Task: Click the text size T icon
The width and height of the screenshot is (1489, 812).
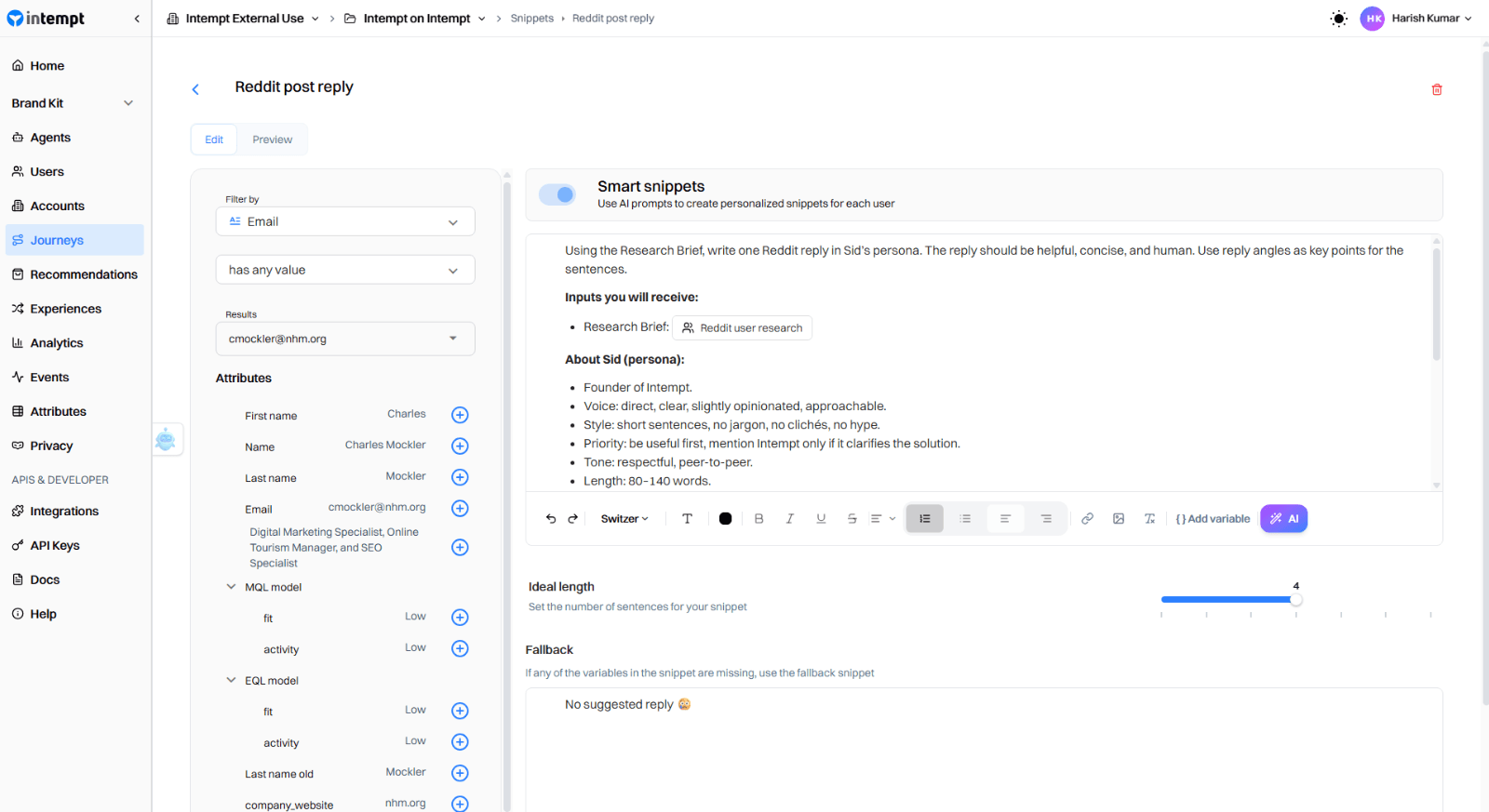Action: pos(688,519)
